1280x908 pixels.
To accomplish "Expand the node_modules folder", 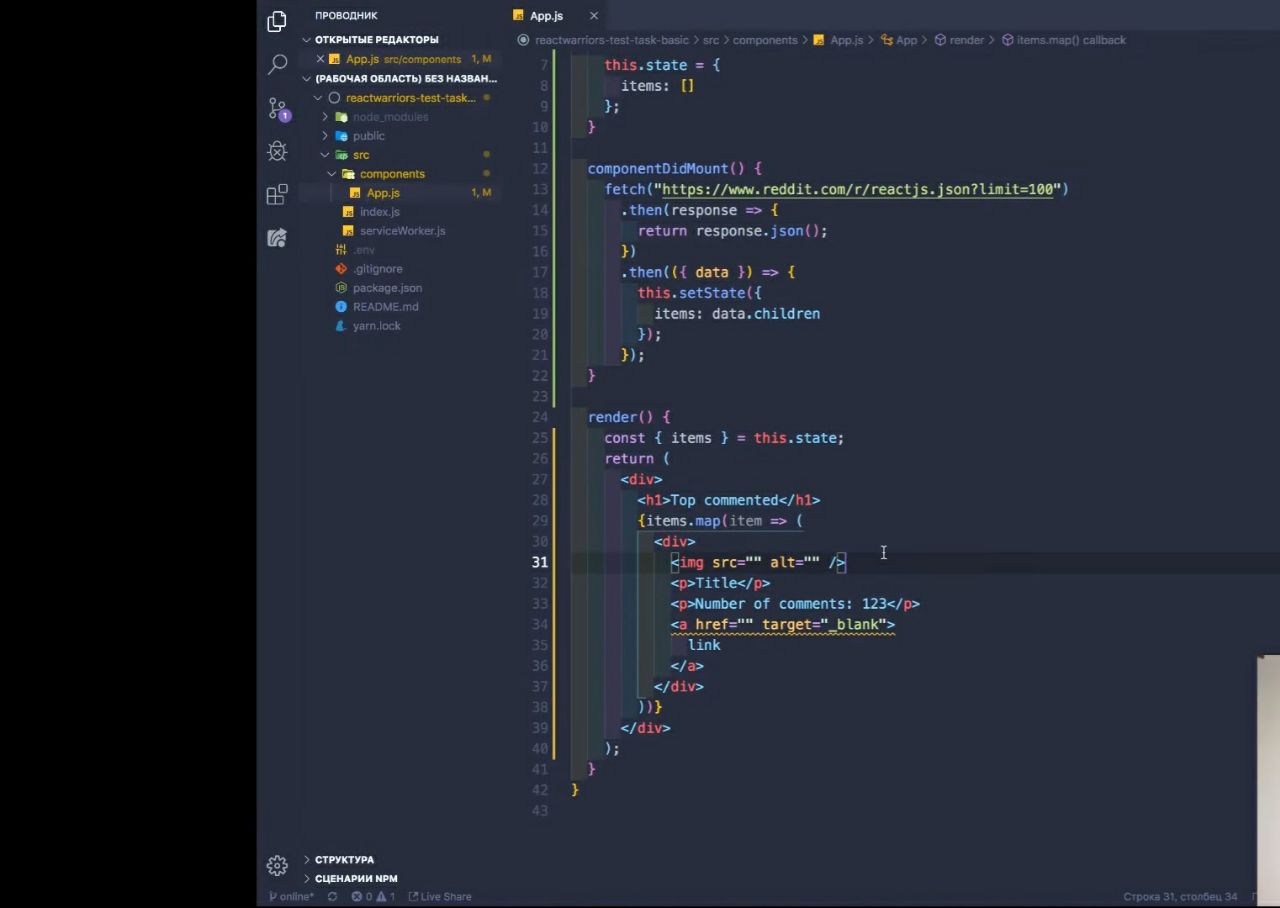I will pos(389,117).
